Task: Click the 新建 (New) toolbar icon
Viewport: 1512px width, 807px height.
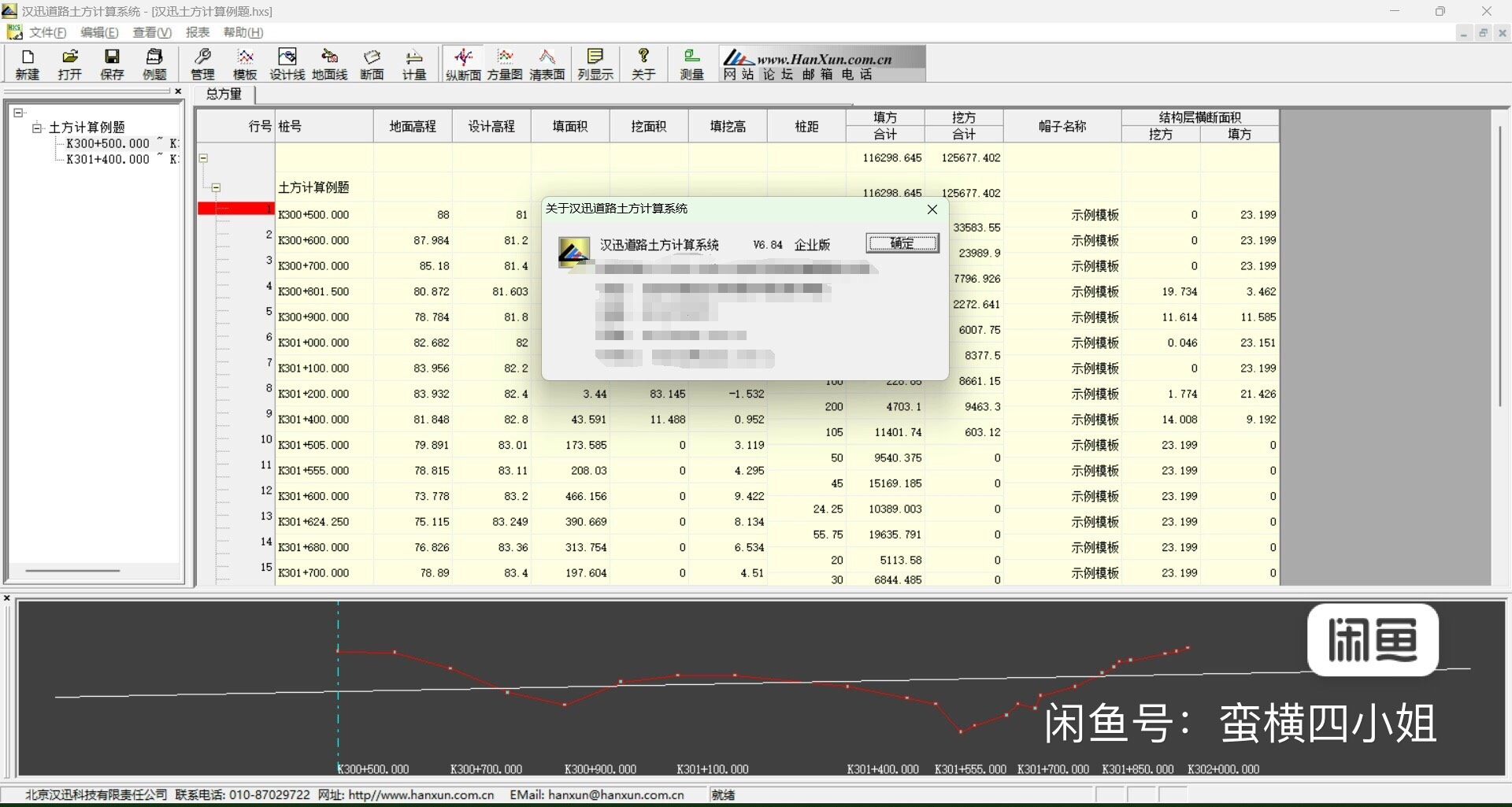Action: pyautogui.click(x=27, y=64)
